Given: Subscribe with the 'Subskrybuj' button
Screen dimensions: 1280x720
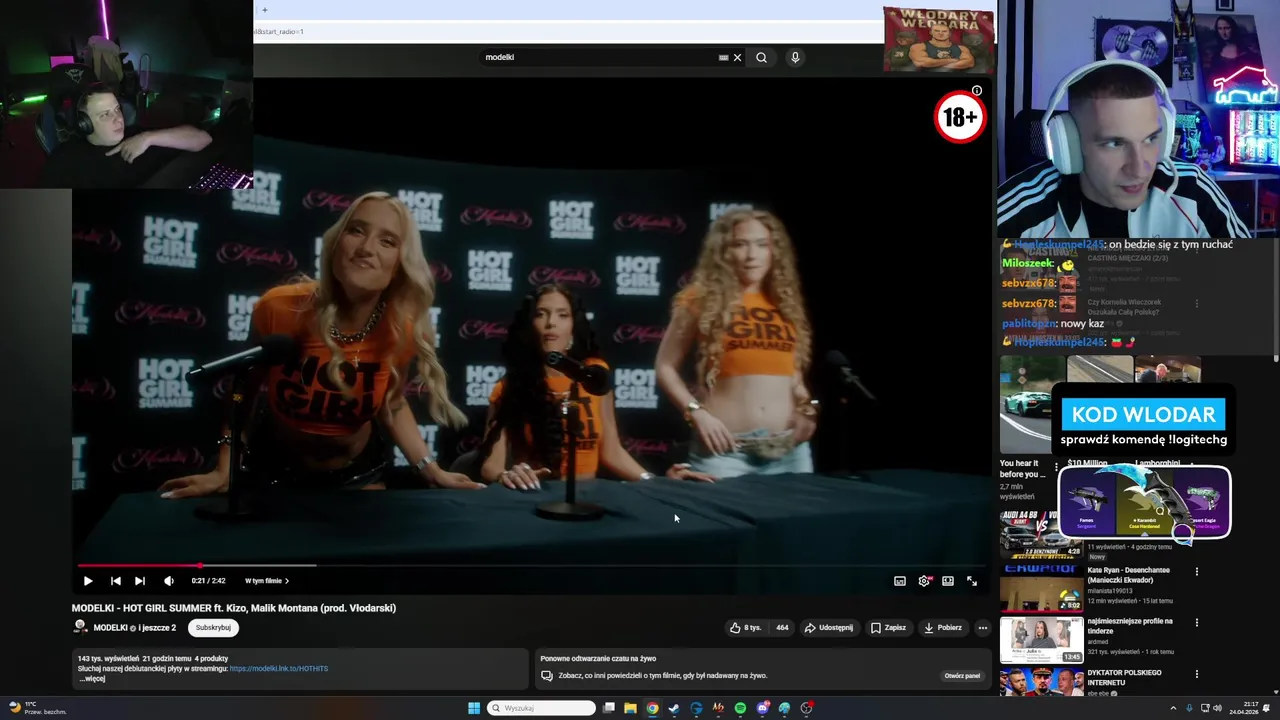Looking at the screenshot, I should click(213, 628).
